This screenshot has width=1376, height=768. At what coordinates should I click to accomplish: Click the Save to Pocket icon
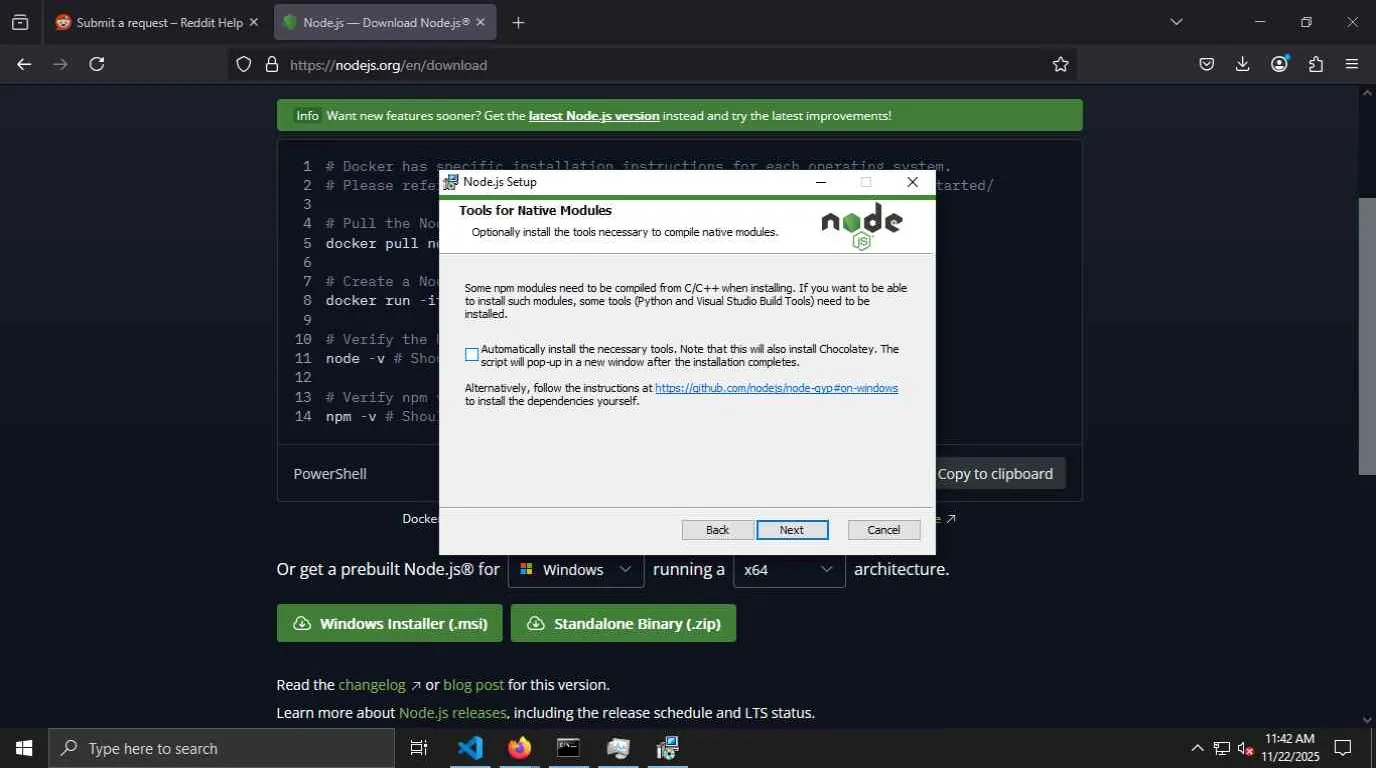(1207, 64)
